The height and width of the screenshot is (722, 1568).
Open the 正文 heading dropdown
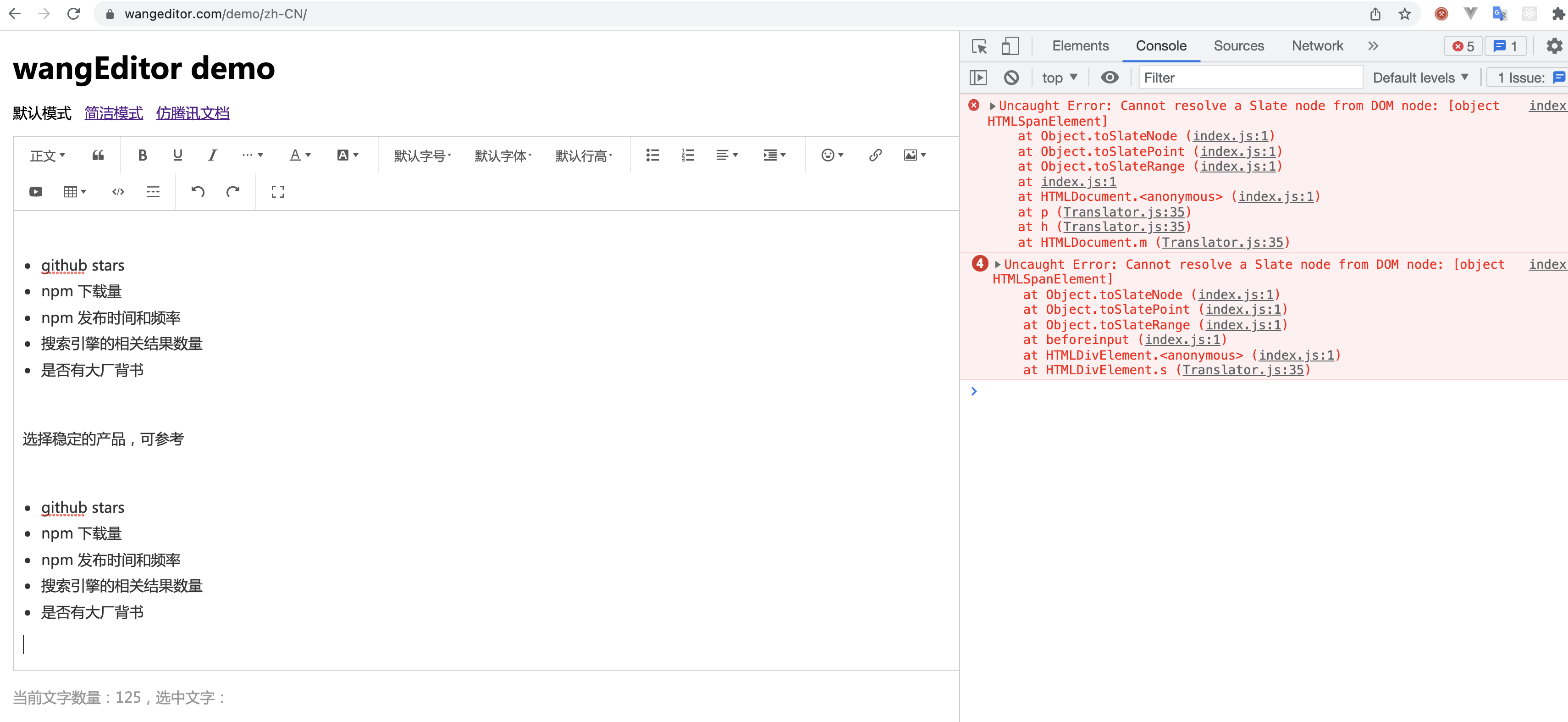tap(48, 155)
